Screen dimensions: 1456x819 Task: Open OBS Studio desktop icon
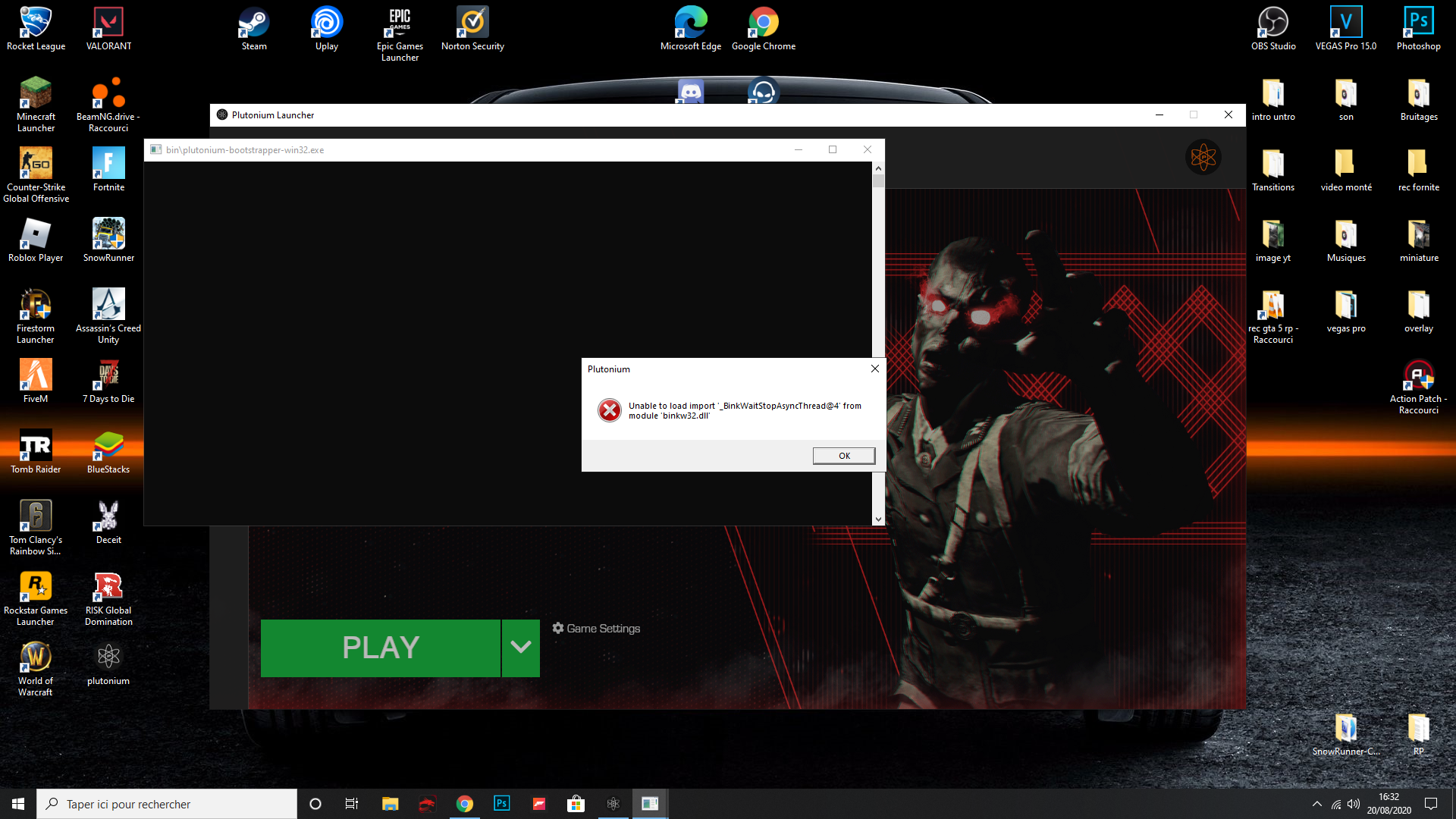[x=1273, y=29]
